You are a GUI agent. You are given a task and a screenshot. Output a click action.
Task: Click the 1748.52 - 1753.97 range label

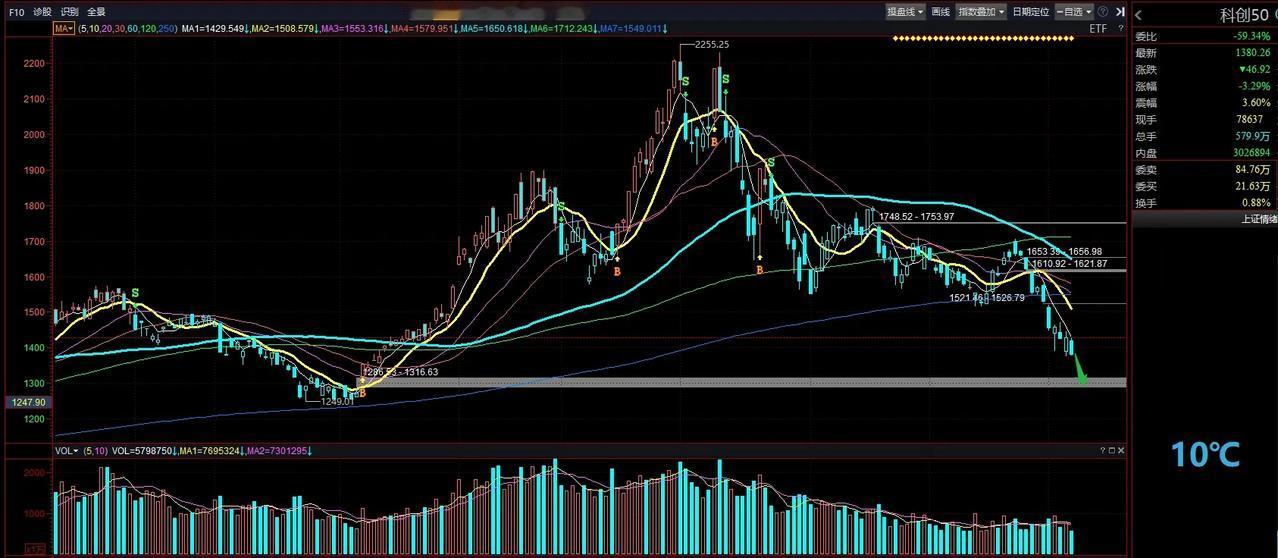(916, 216)
